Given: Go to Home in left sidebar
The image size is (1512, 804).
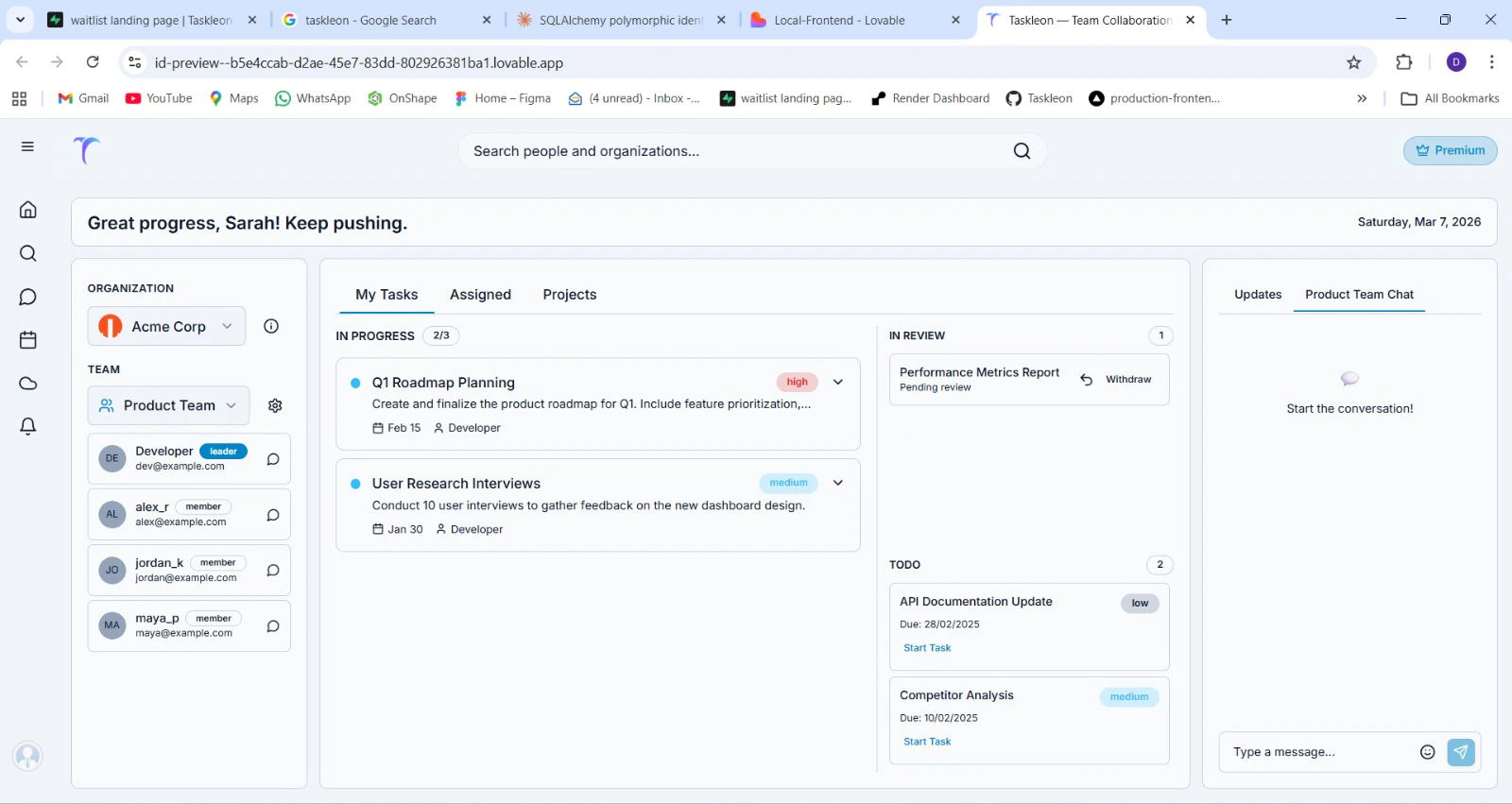Looking at the screenshot, I should 28,210.
